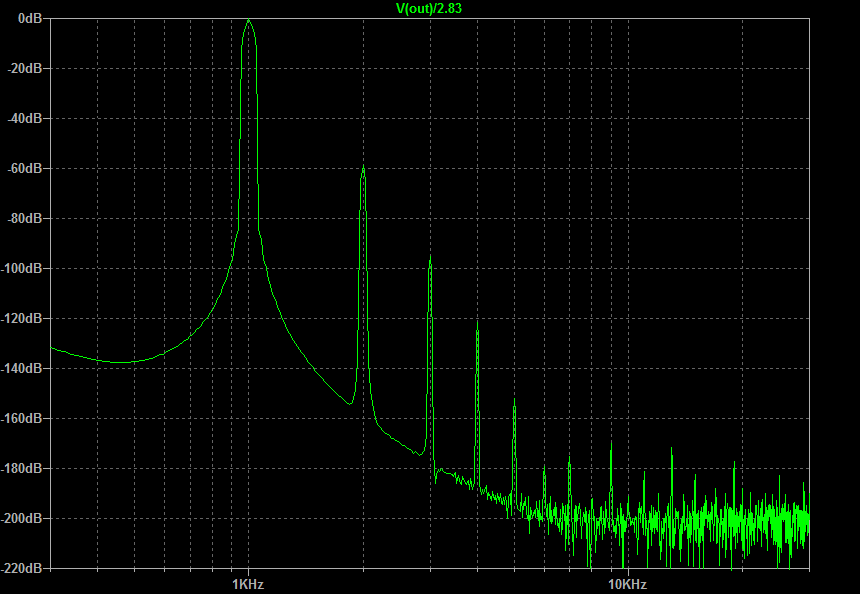Viewport: 860px width, 594px height.
Task: Click the fundamental peak at 1KHz
Action: point(248,21)
